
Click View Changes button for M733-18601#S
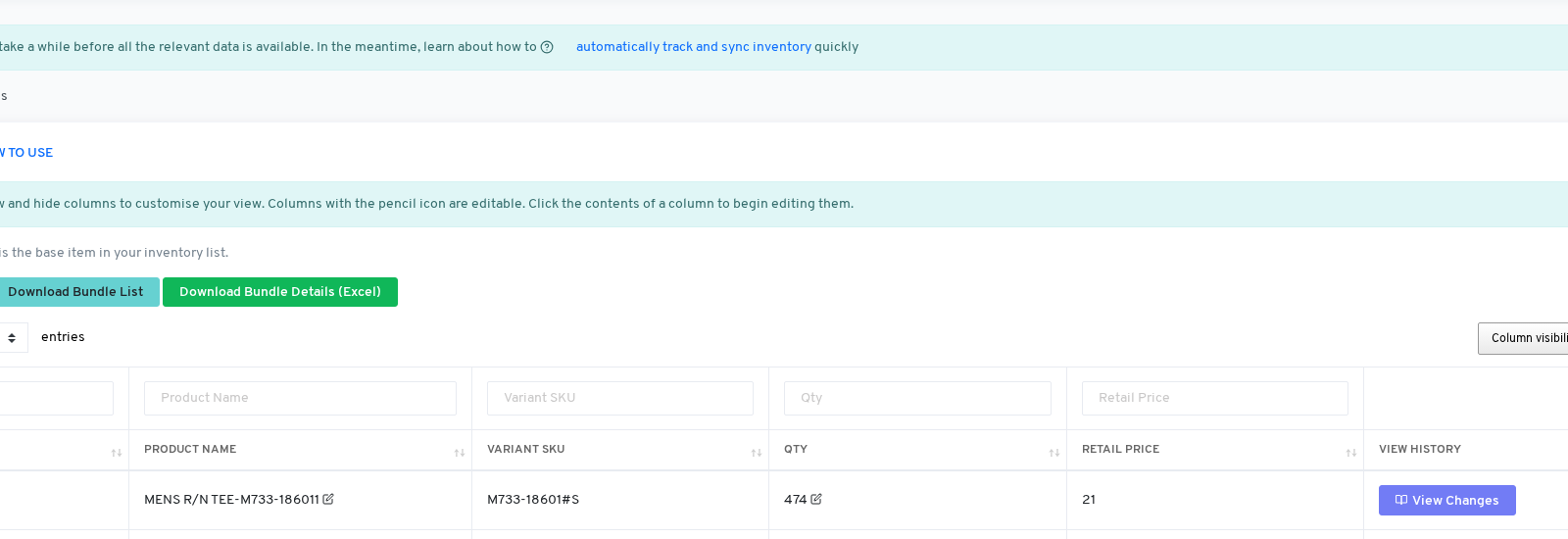point(1446,500)
